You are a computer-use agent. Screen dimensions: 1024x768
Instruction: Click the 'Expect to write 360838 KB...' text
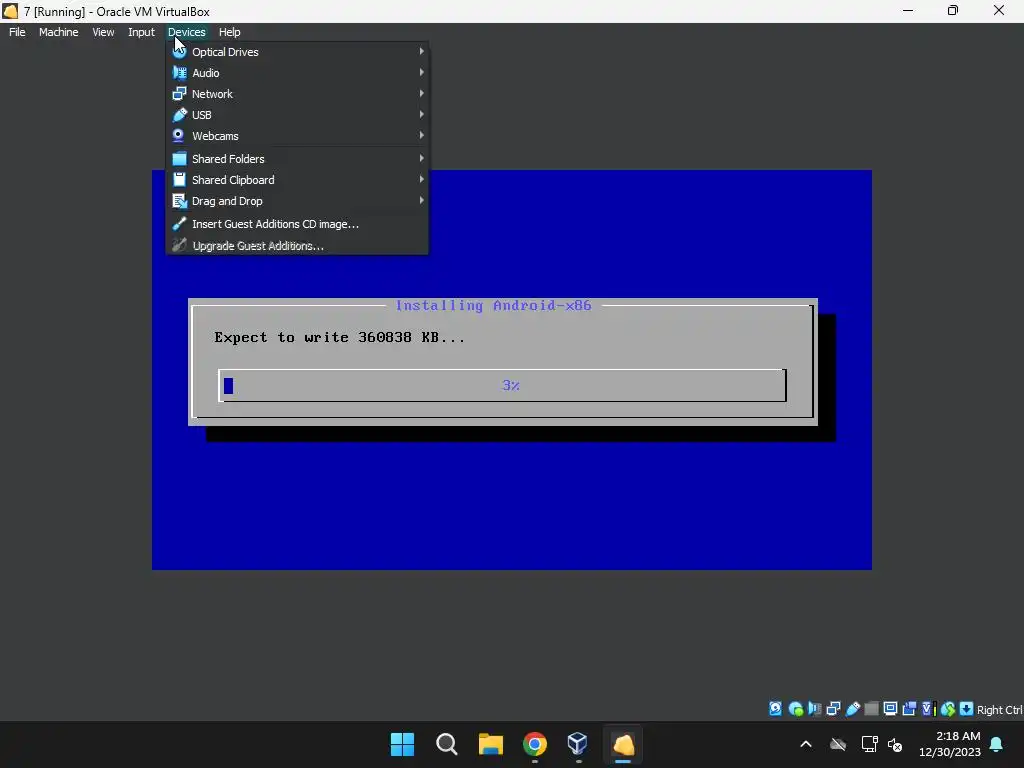(340, 338)
